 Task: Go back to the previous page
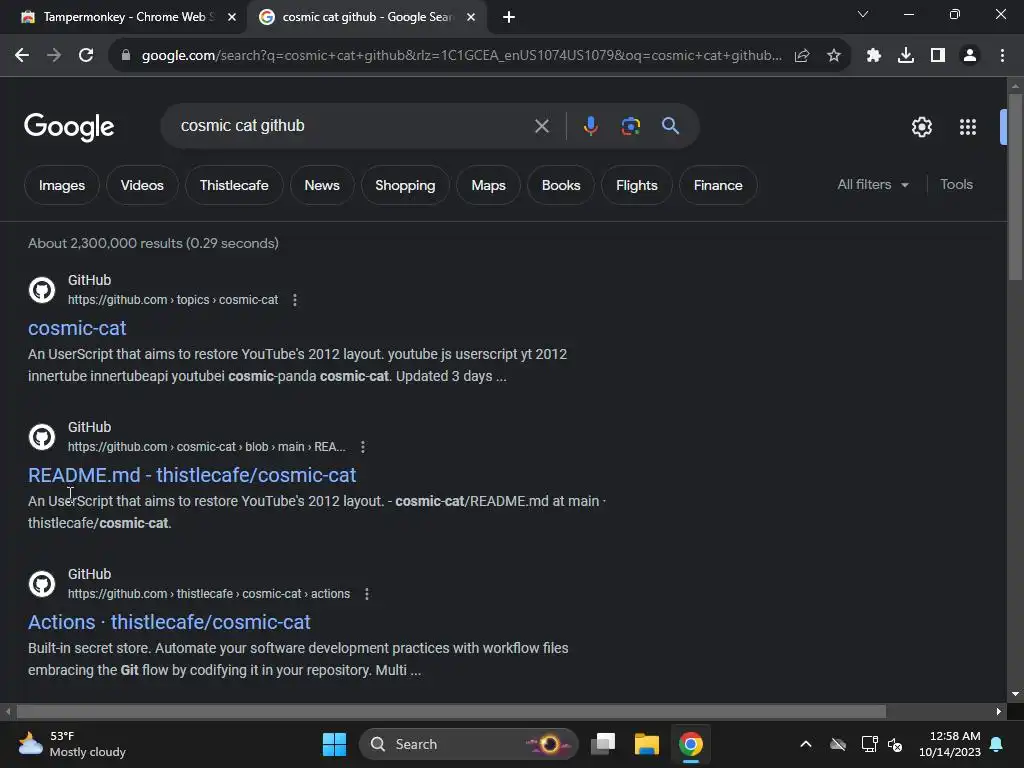[22, 56]
